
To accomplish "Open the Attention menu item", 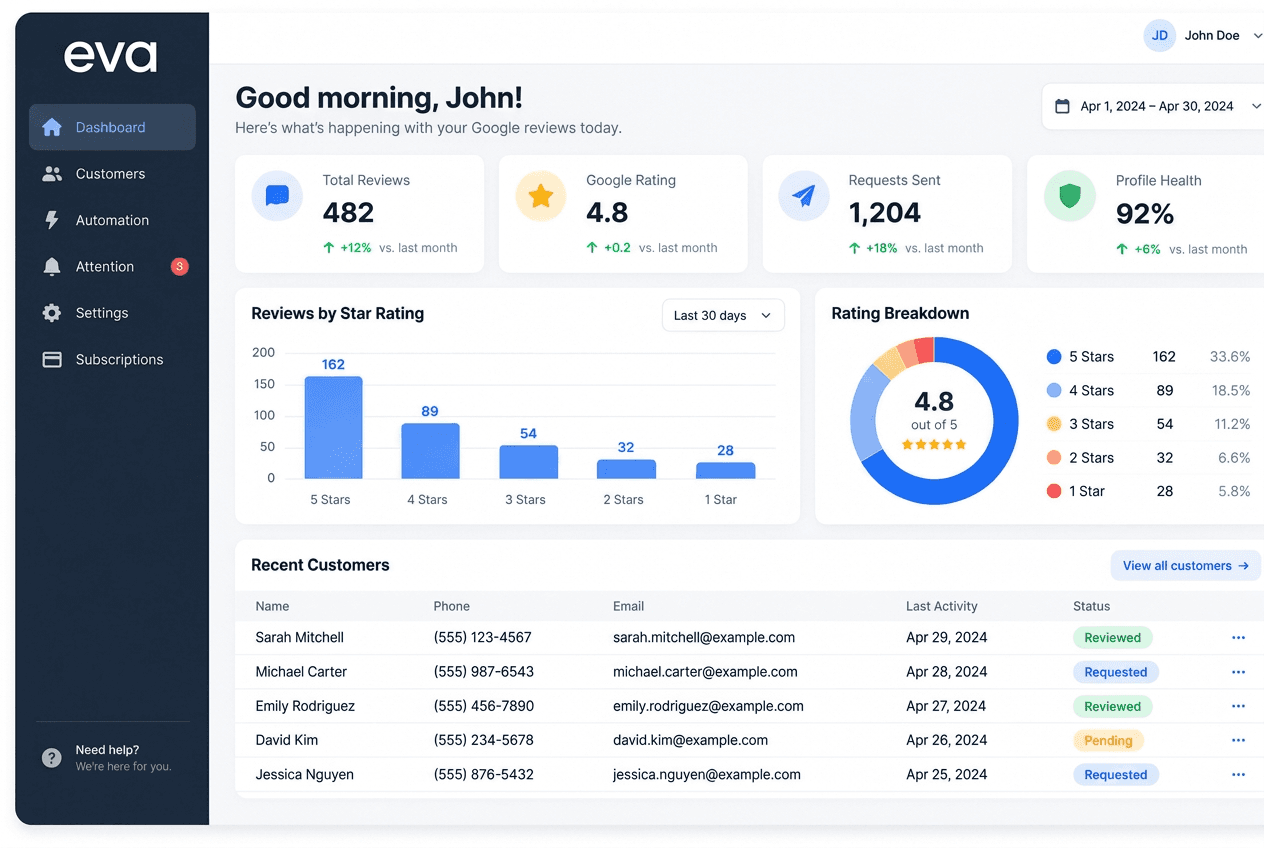I will pyautogui.click(x=112, y=267).
